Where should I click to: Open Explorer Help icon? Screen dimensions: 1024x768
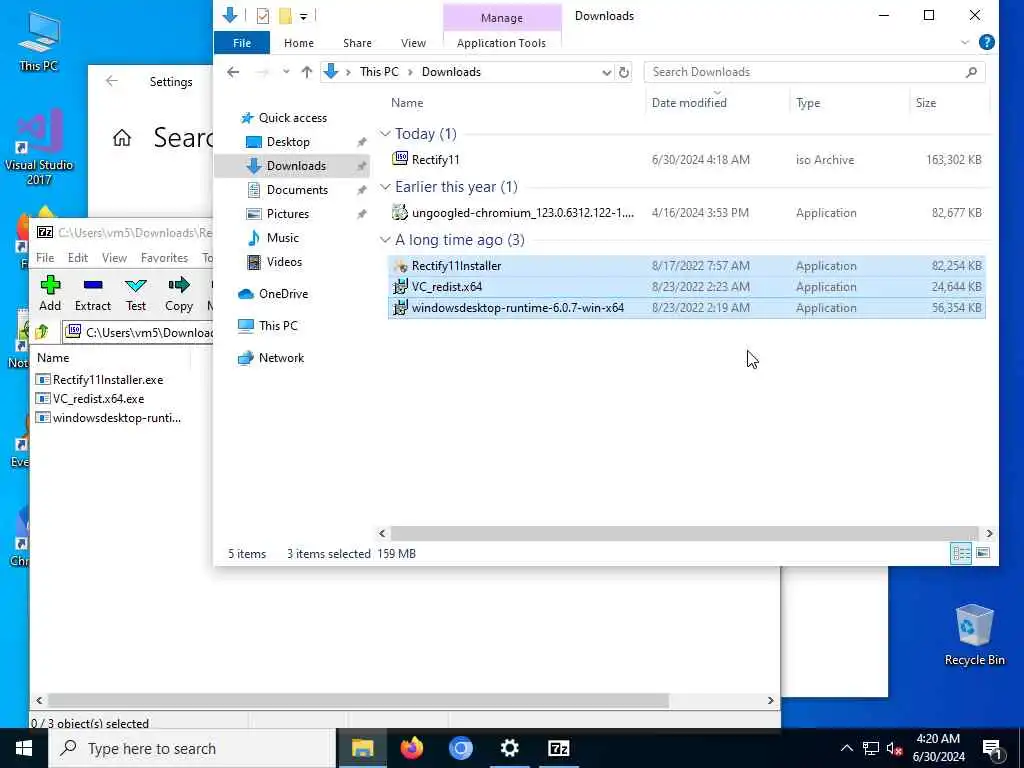pos(986,42)
